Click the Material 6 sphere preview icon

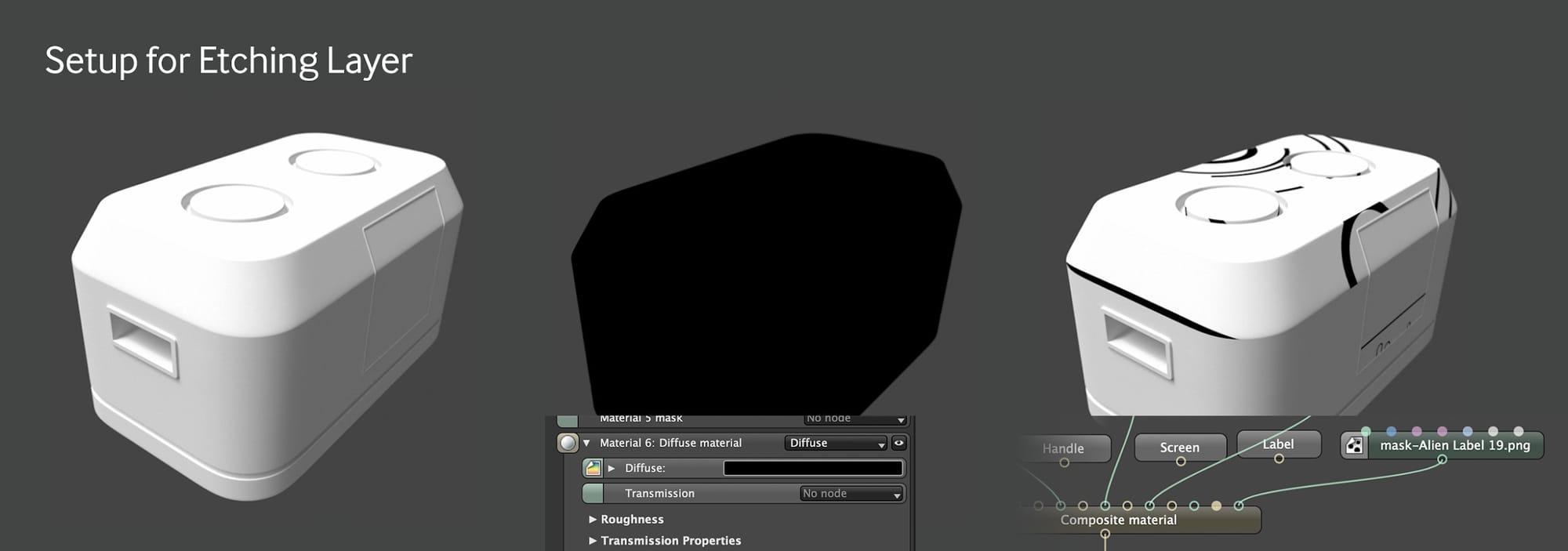[568, 443]
